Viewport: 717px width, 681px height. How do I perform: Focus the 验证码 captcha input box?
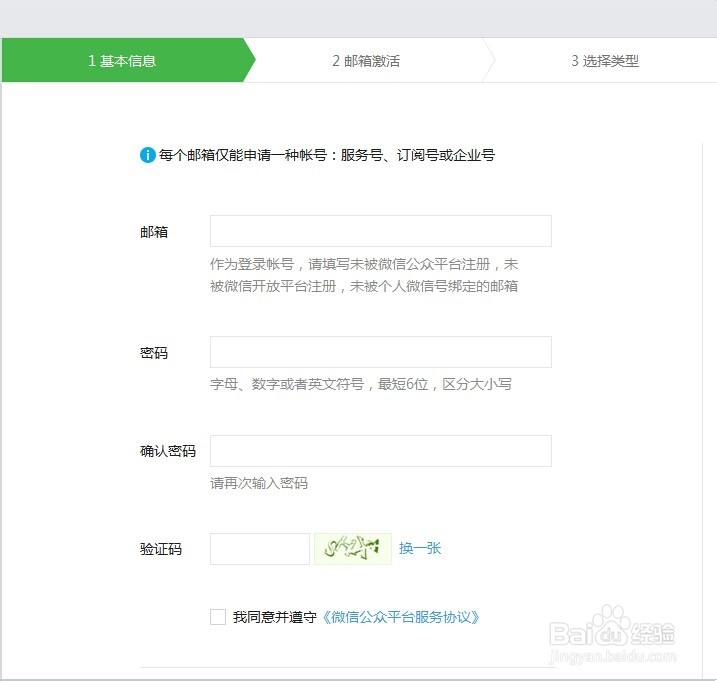coord(260,549)
